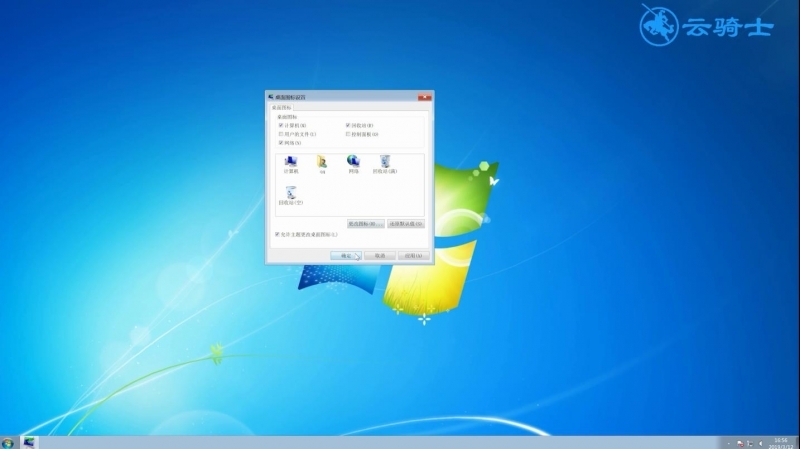Close the Desktop Icon Settings dialog
Screen dimensions: 800x449
tap(424, 96)
